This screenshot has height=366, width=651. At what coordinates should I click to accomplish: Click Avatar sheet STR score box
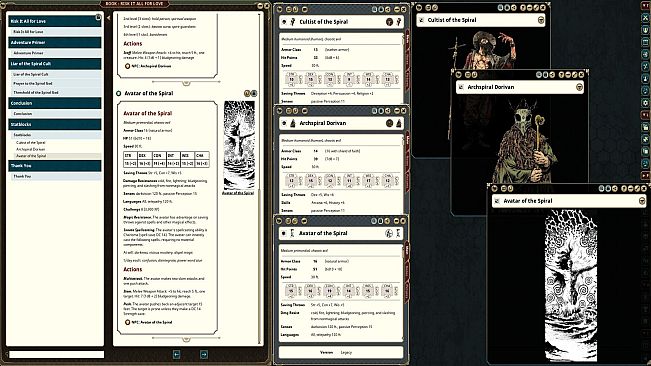coord(291,291)
